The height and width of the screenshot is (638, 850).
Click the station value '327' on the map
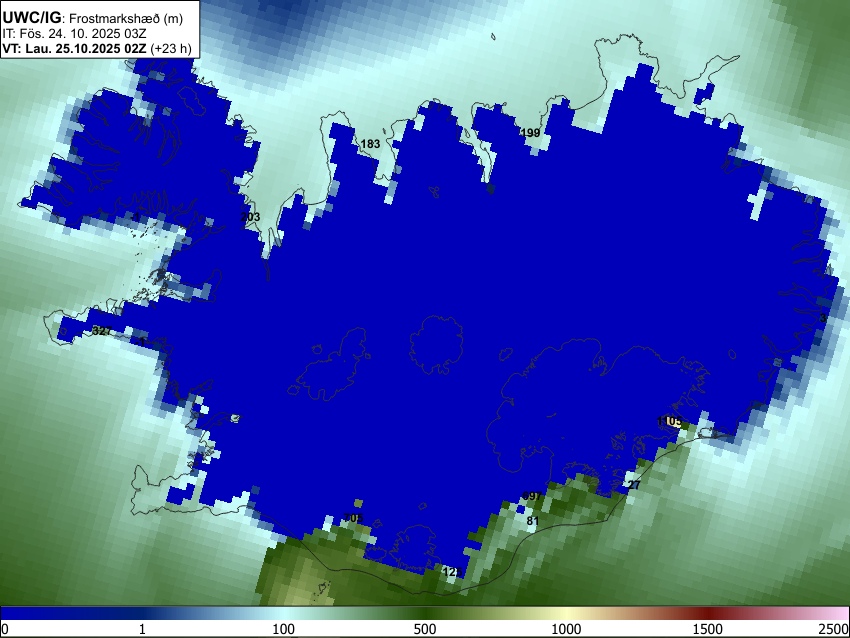(x=102, y=331)
